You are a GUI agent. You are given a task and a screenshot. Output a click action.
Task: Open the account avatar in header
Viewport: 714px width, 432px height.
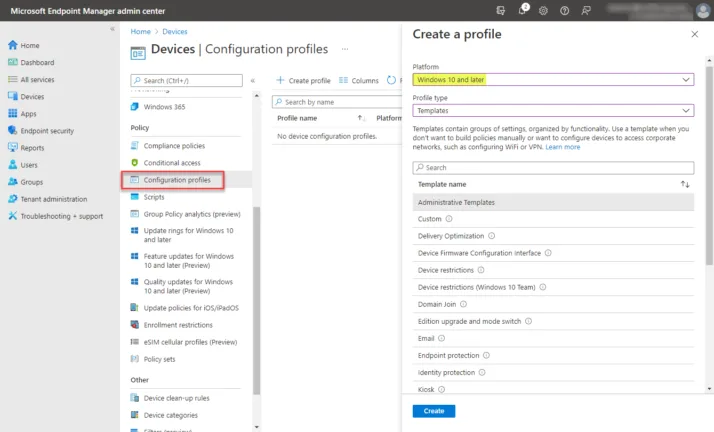703,10
